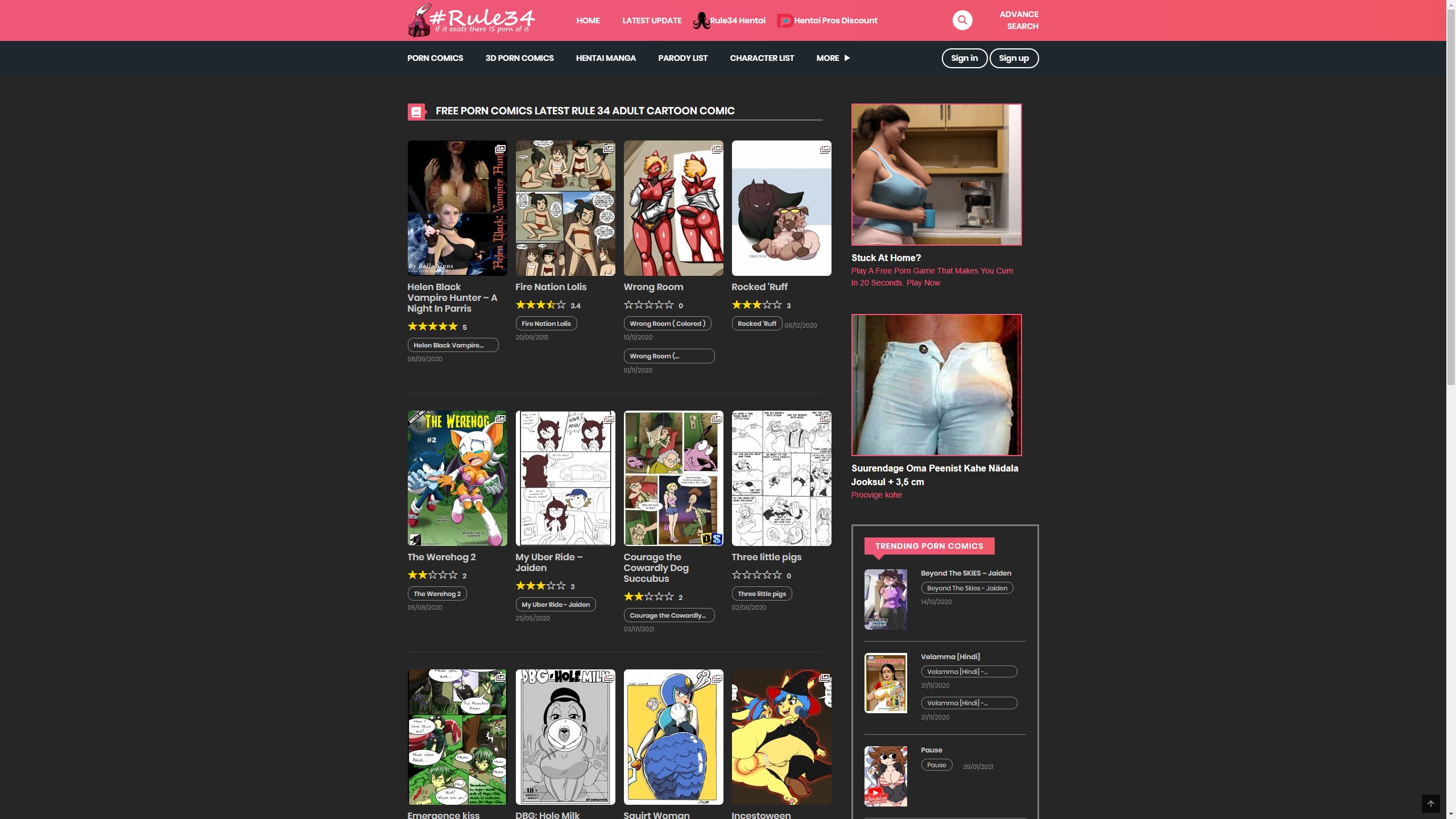Screen dimensions: 1456x819
Task: Click the Sign up button
Action: [x=1014, y=58]
